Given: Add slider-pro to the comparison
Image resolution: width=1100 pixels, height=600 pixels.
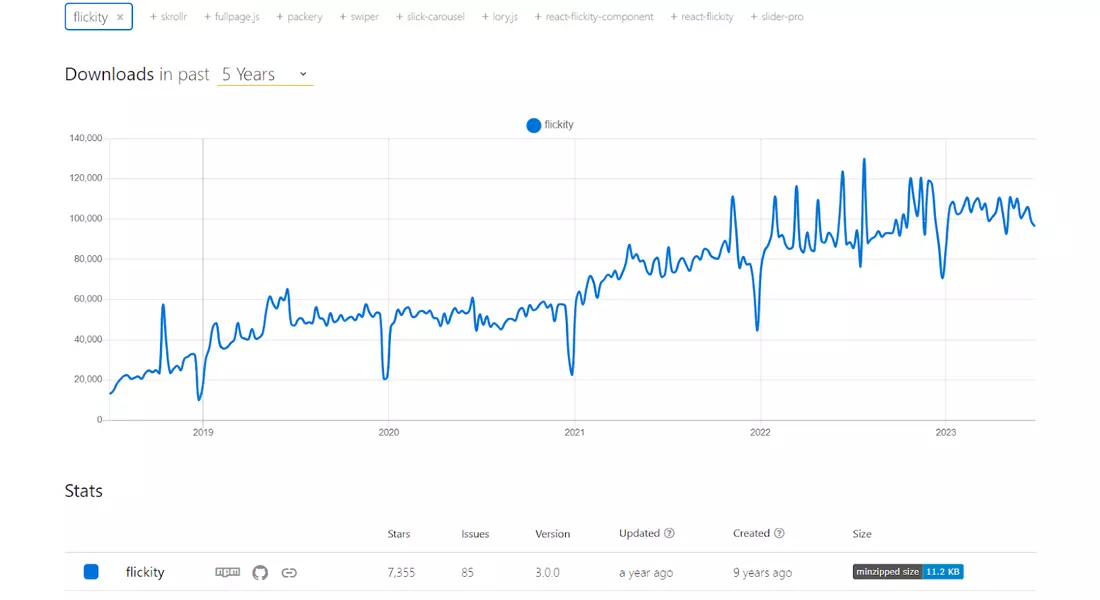Looking at the screenshot, I should coord(777,17).
